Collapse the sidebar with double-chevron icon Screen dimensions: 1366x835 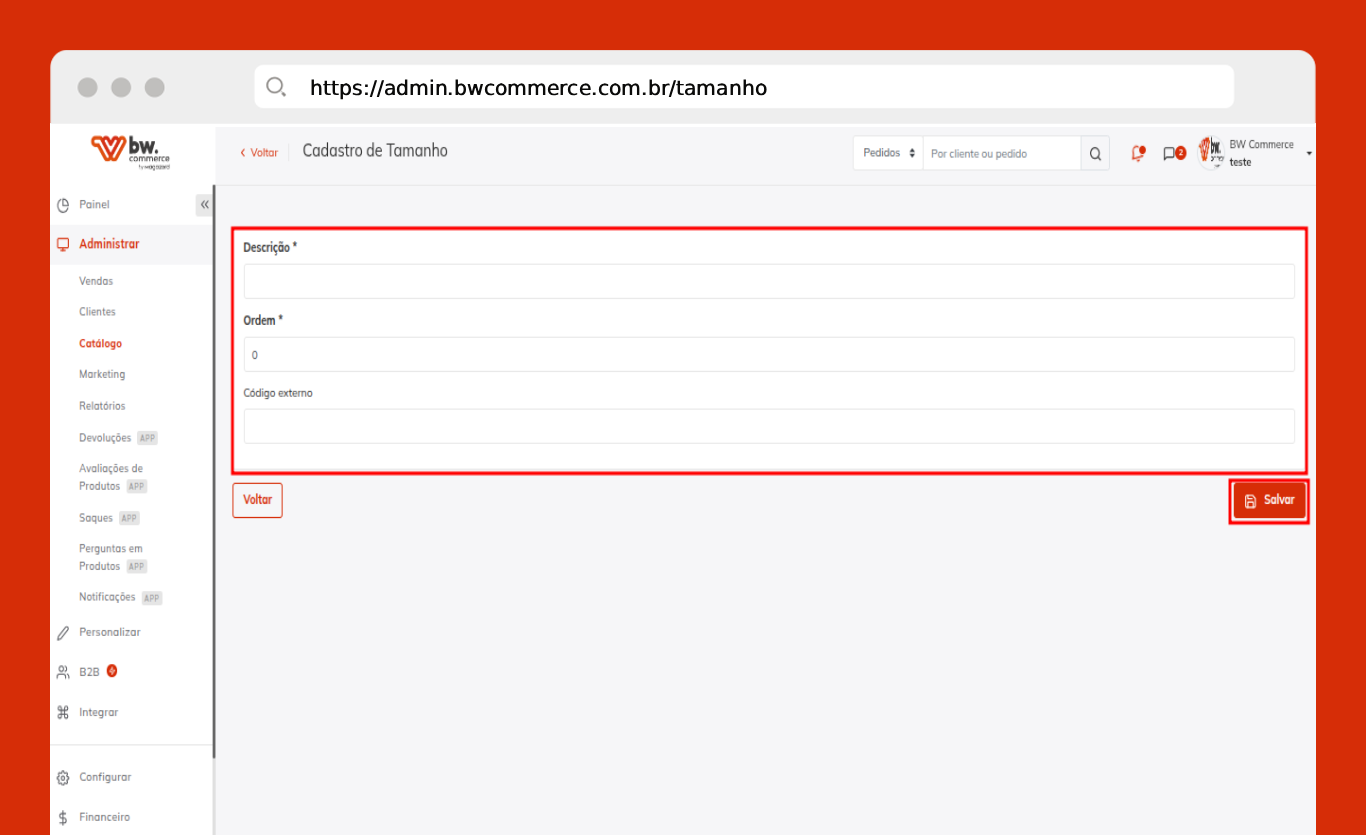[204, 205]
